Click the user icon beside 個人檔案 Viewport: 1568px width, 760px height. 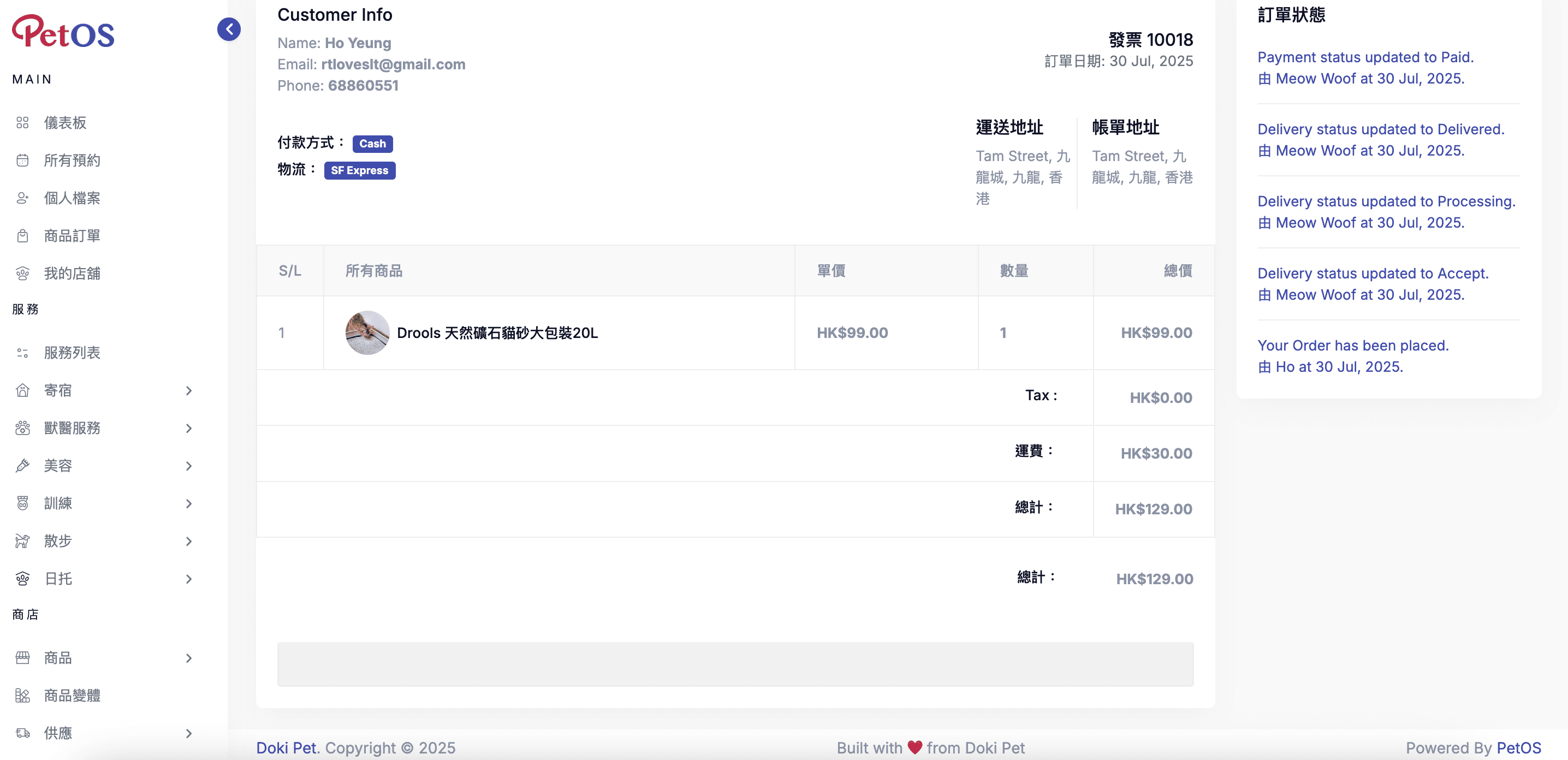[22, 198]
